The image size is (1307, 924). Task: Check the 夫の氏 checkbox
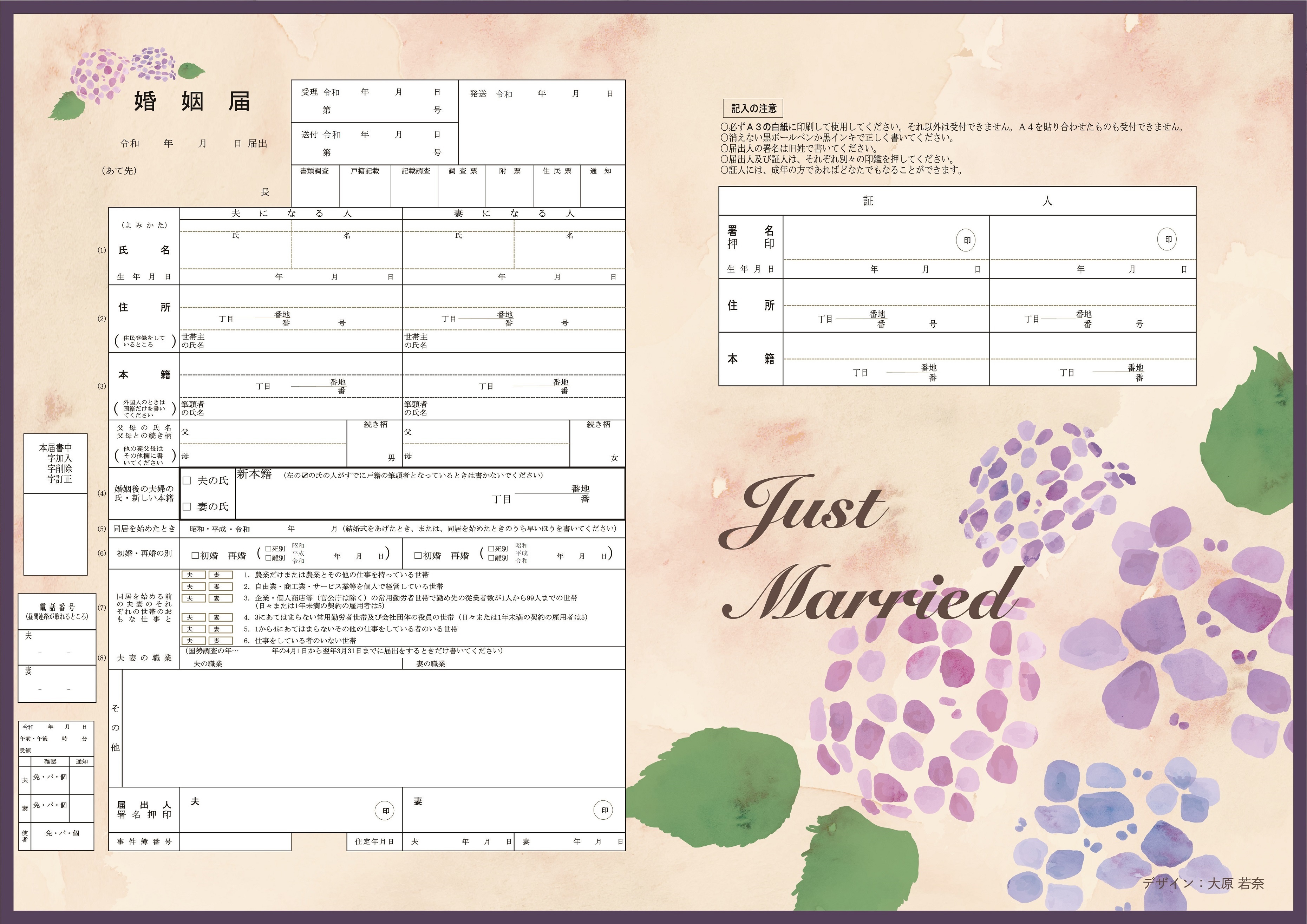187,480
